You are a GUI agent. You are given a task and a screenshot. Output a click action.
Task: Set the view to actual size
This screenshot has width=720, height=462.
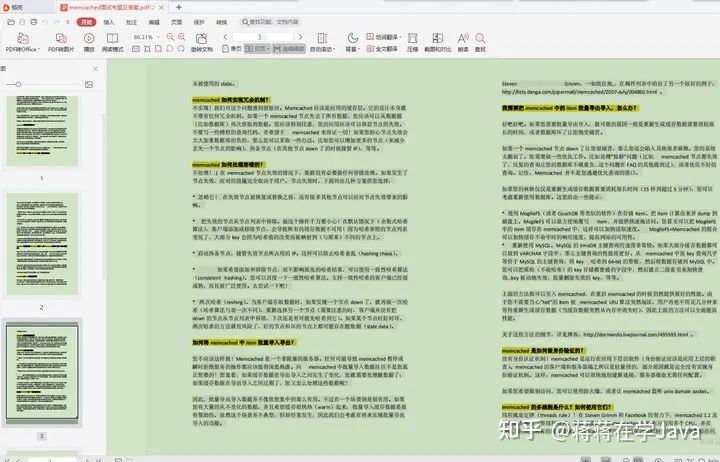coord(136,49)
